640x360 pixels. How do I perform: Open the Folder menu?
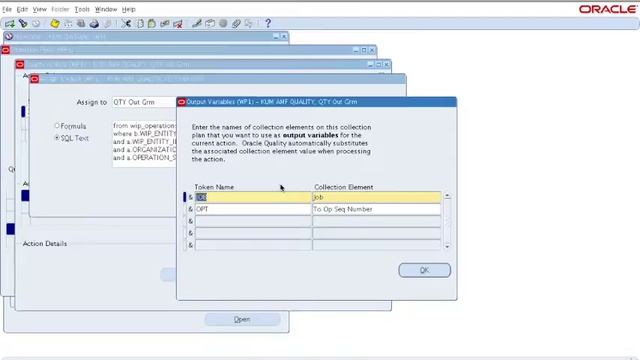[60, 9]
